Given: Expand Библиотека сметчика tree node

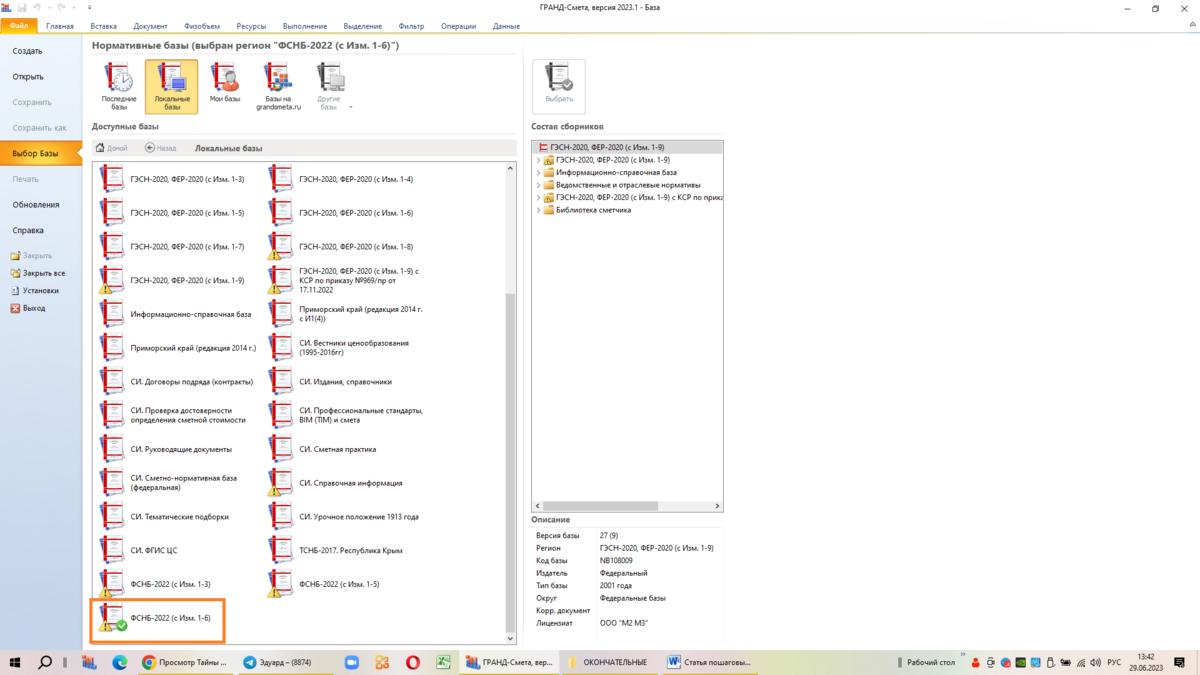Looking at the screenshot, I should click(x=538, y=210).
